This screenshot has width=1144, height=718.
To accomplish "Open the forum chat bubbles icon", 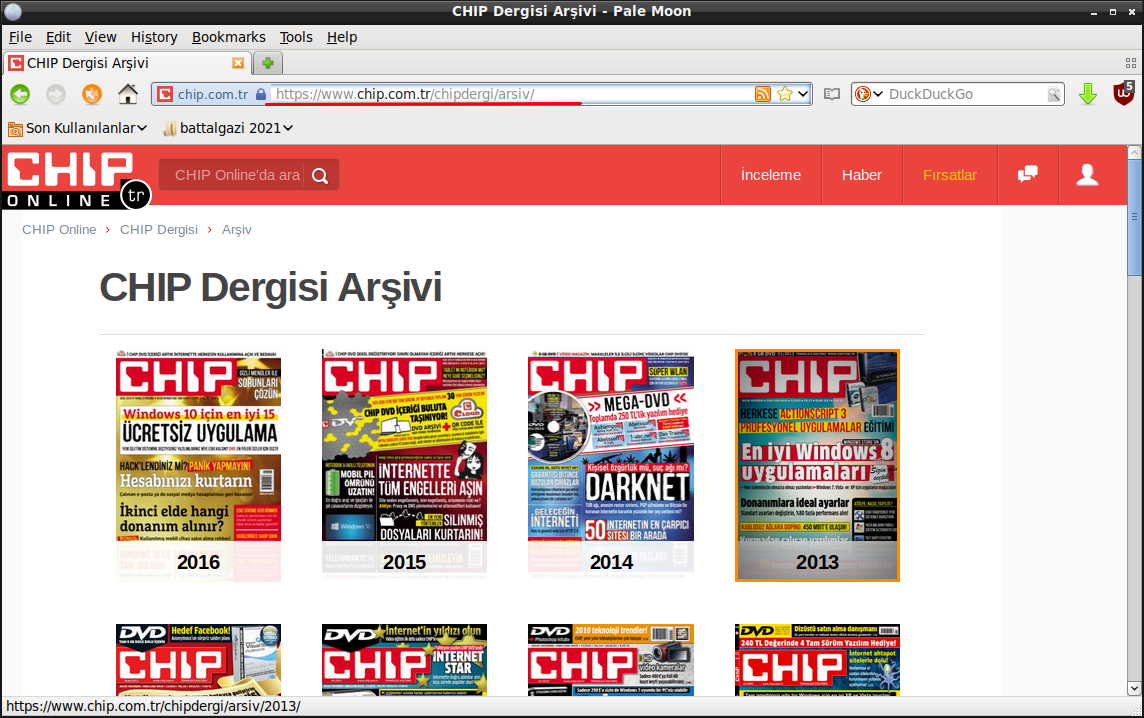I will coord(1027,174).
